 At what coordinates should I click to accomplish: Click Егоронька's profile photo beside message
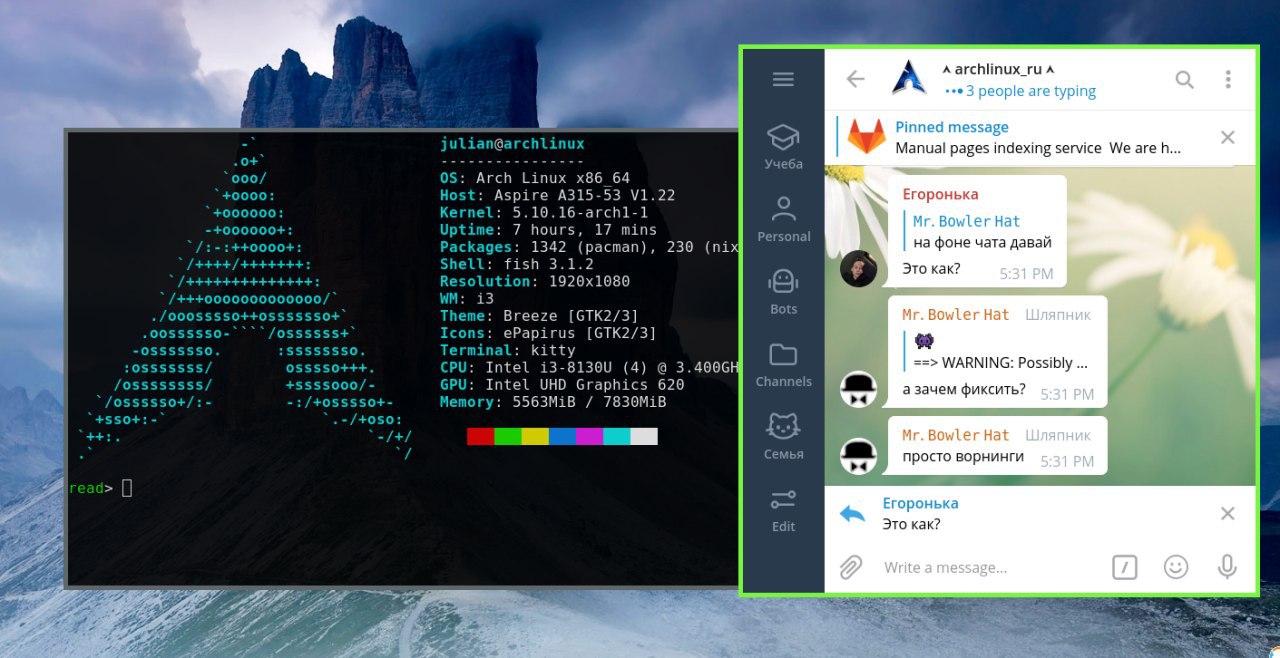click(x=858, y=268)
